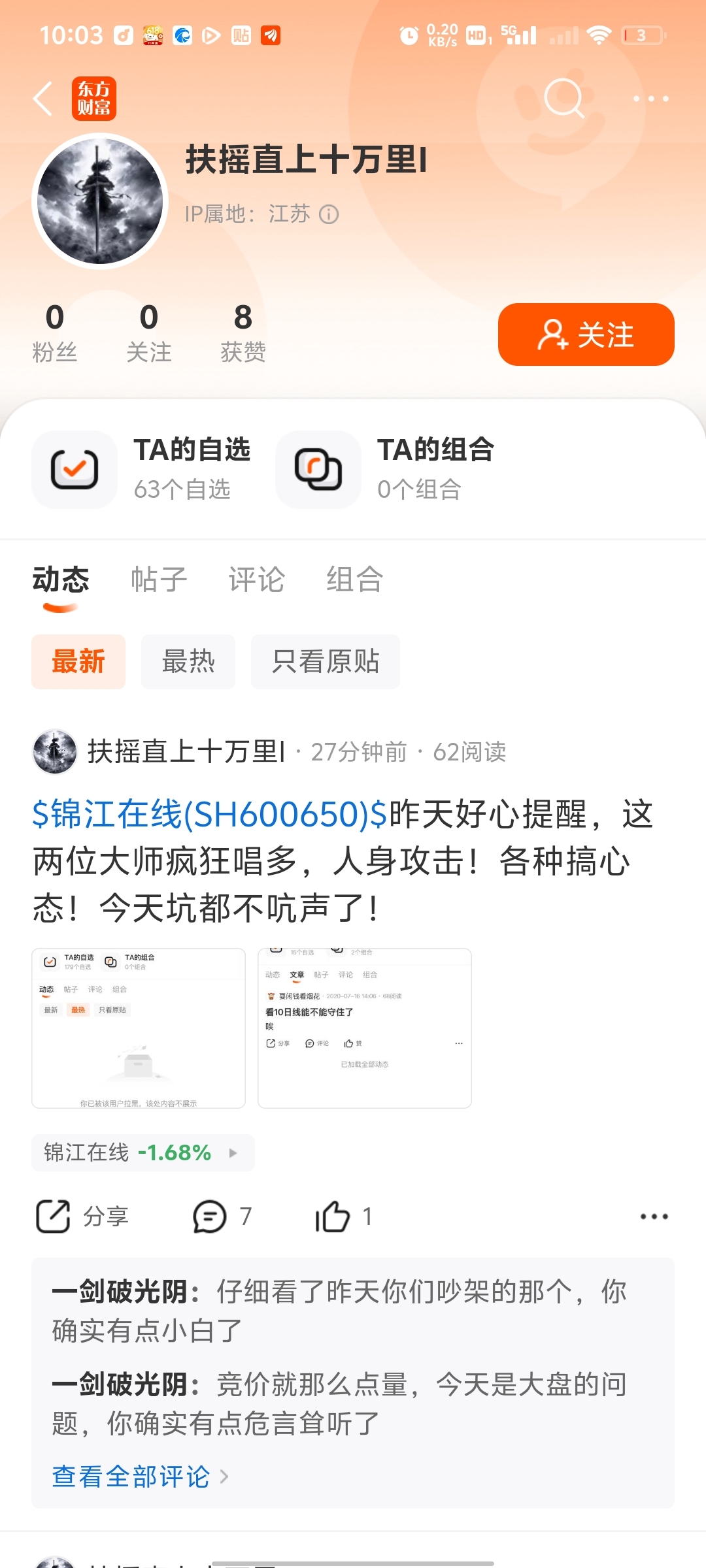706x1568 pixels.
Task: Expand 锦江在线 -1.68% stock chip arrow
Action: click(x=233, y=1153)
